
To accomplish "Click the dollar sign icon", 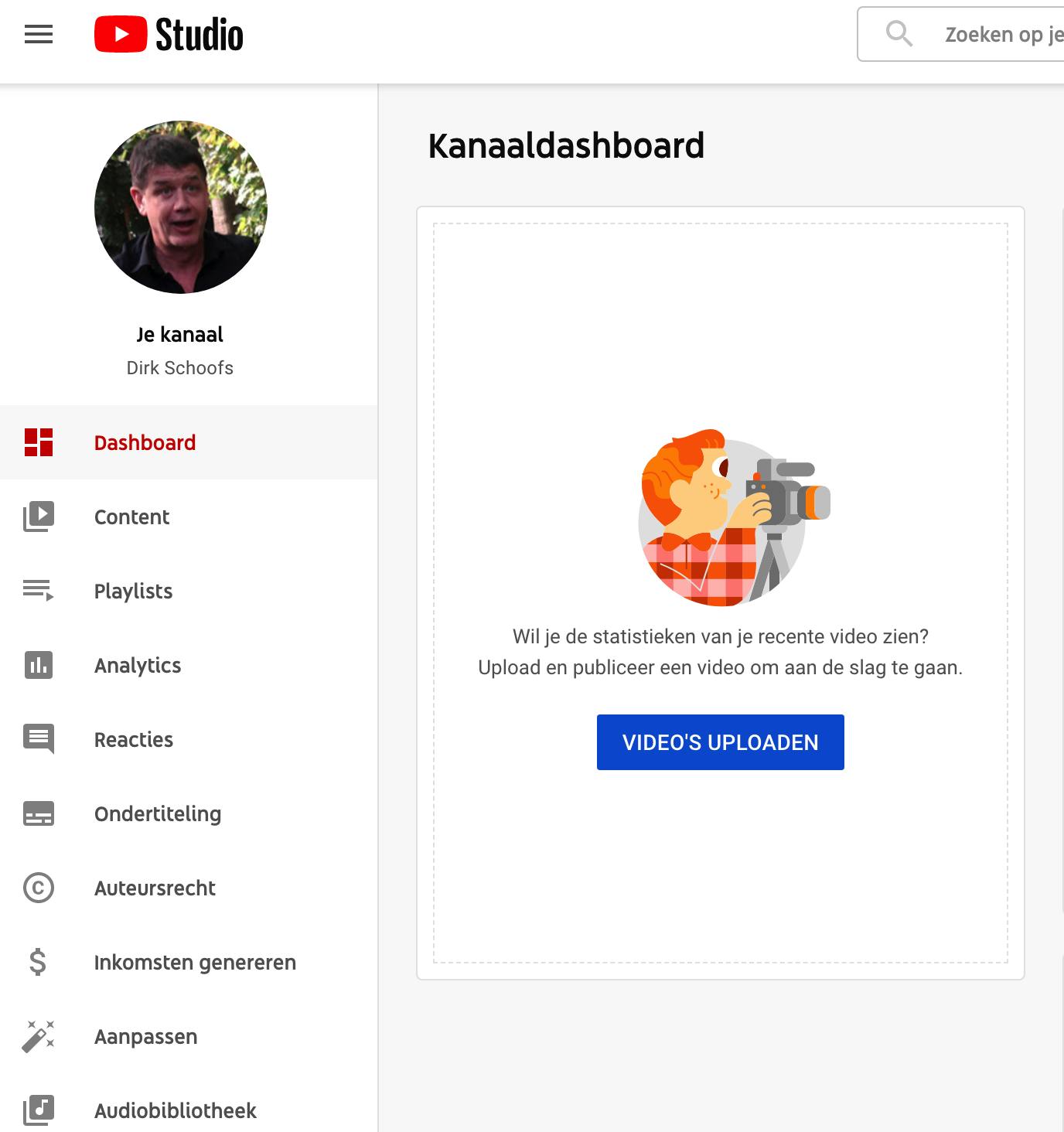I will pos(38,962).
